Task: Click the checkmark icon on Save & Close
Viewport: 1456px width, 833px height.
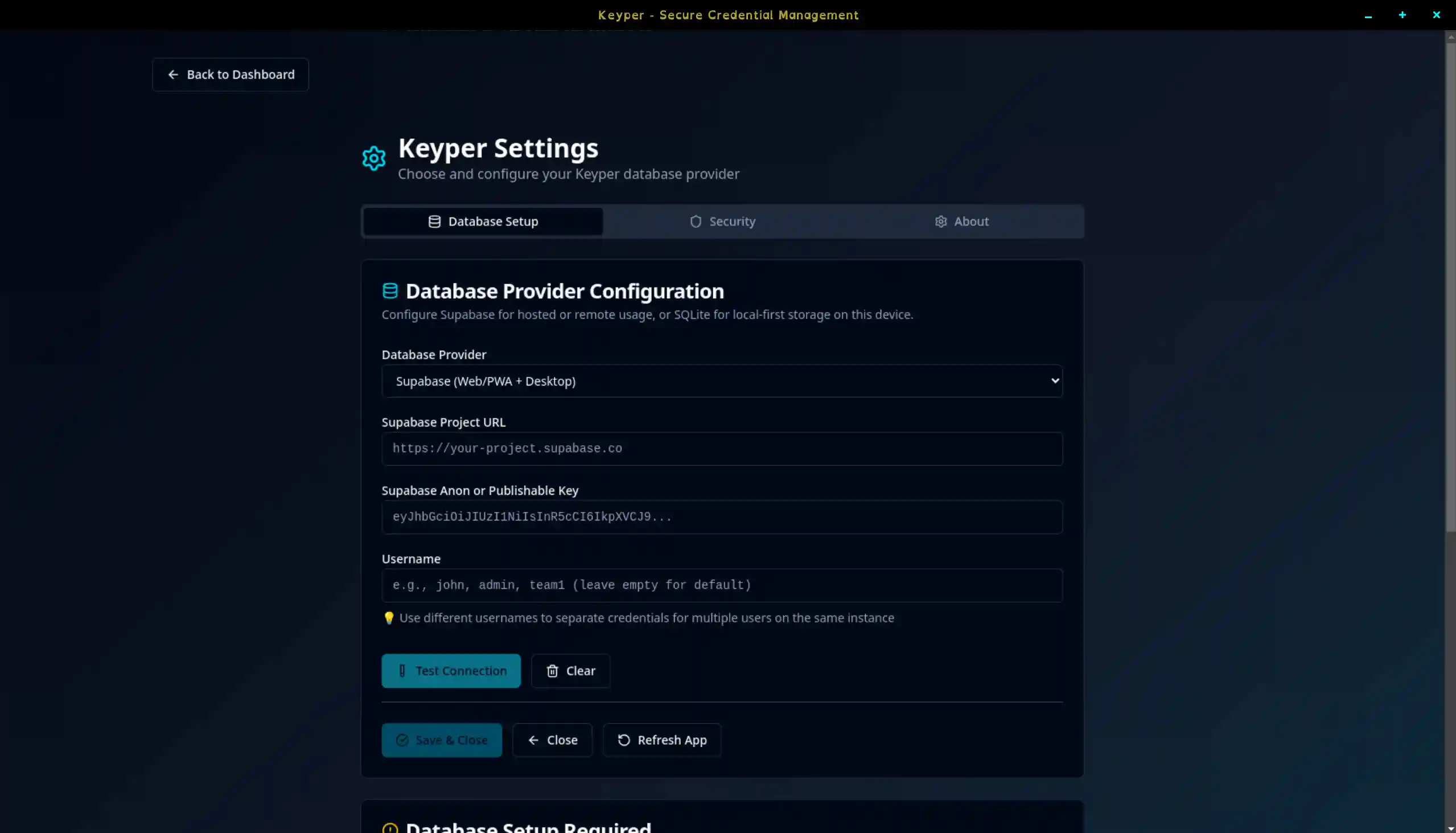Action: click(x=402, y=740)
